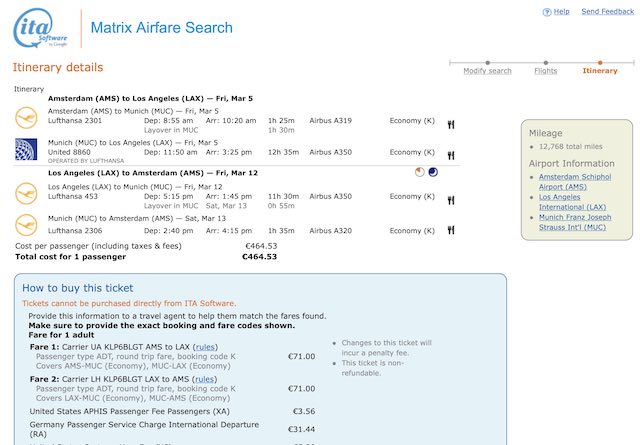Click Dep: 8:55 am departure time
Image resolution: width=640 pixels, height=445 pixels.
[169, 120]
